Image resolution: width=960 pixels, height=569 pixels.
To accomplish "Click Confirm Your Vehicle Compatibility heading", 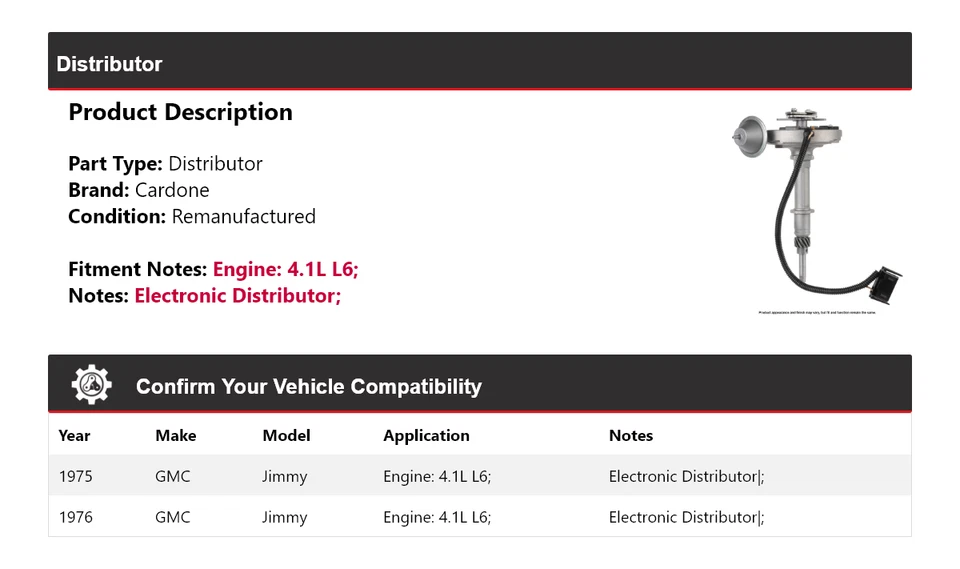I will [308, 386].
